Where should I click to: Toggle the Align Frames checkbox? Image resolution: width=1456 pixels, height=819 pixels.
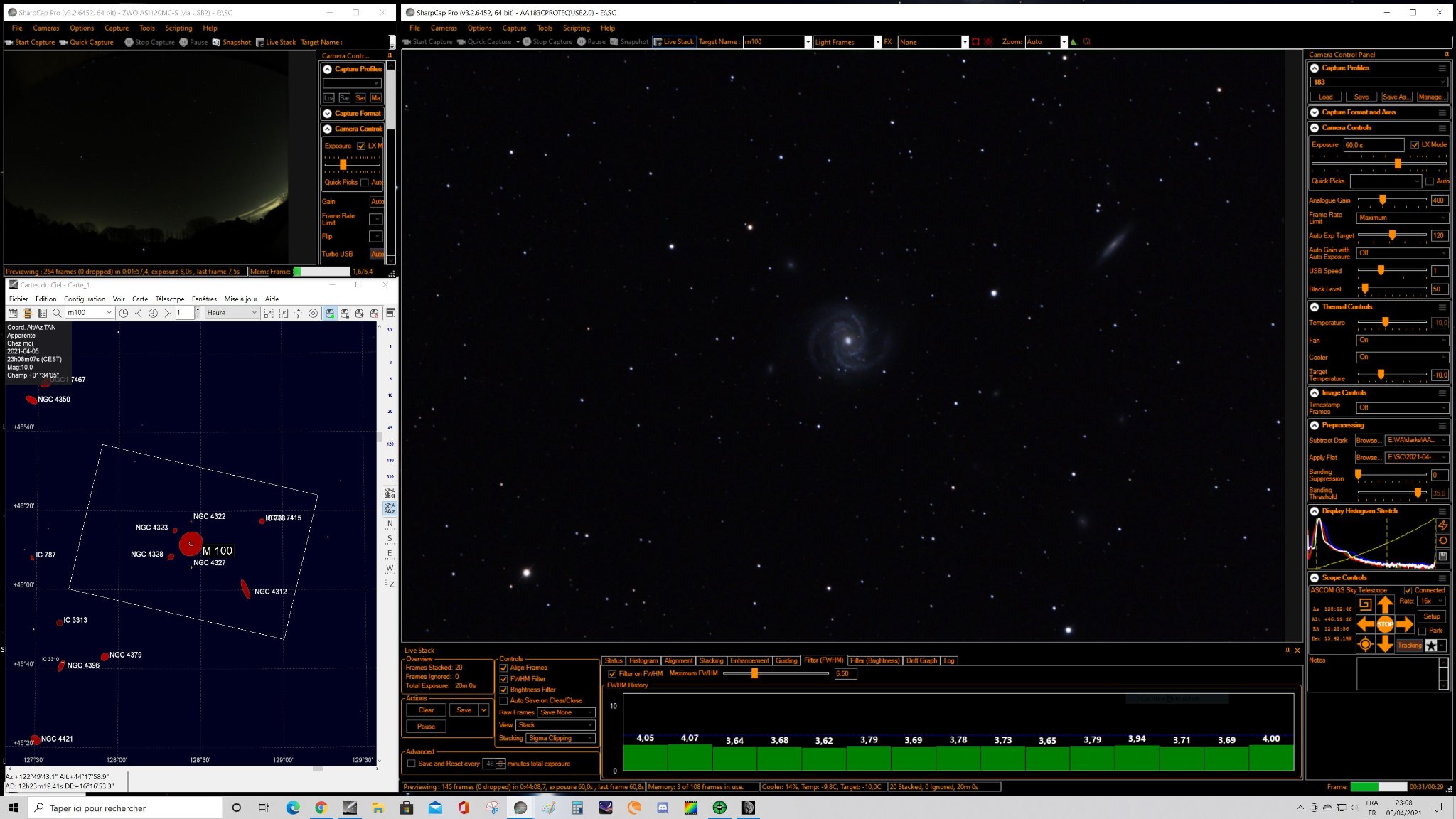pos(504,668)
